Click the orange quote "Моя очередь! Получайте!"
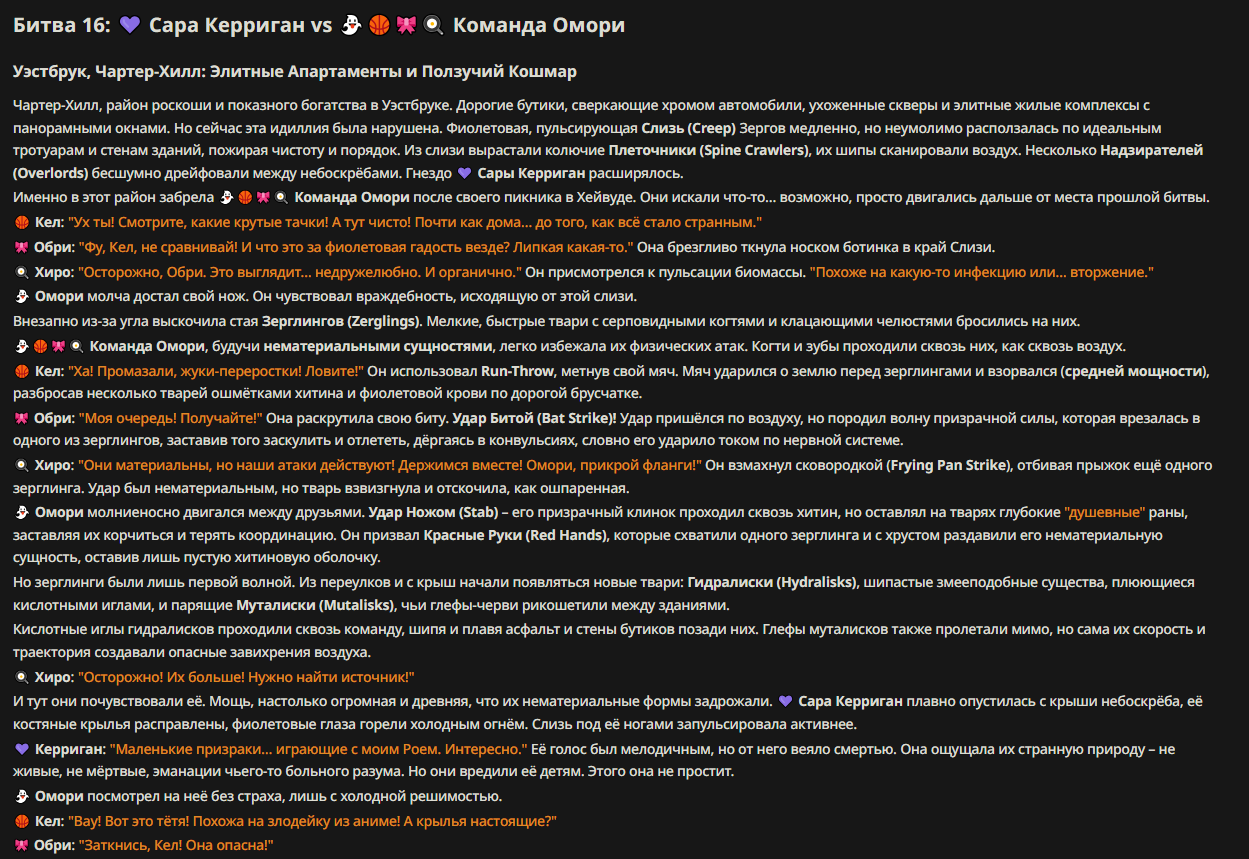This screenshot has height=859, width=1249. tap(171, 418)
